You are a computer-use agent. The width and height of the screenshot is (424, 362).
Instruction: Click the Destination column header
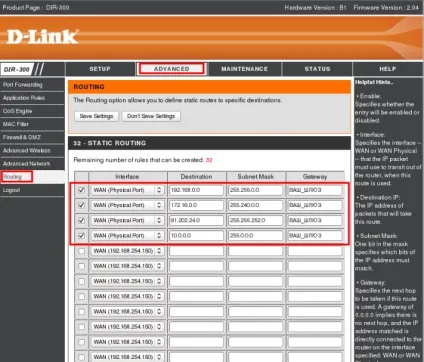pyautogui.click(x=196, y=177)
